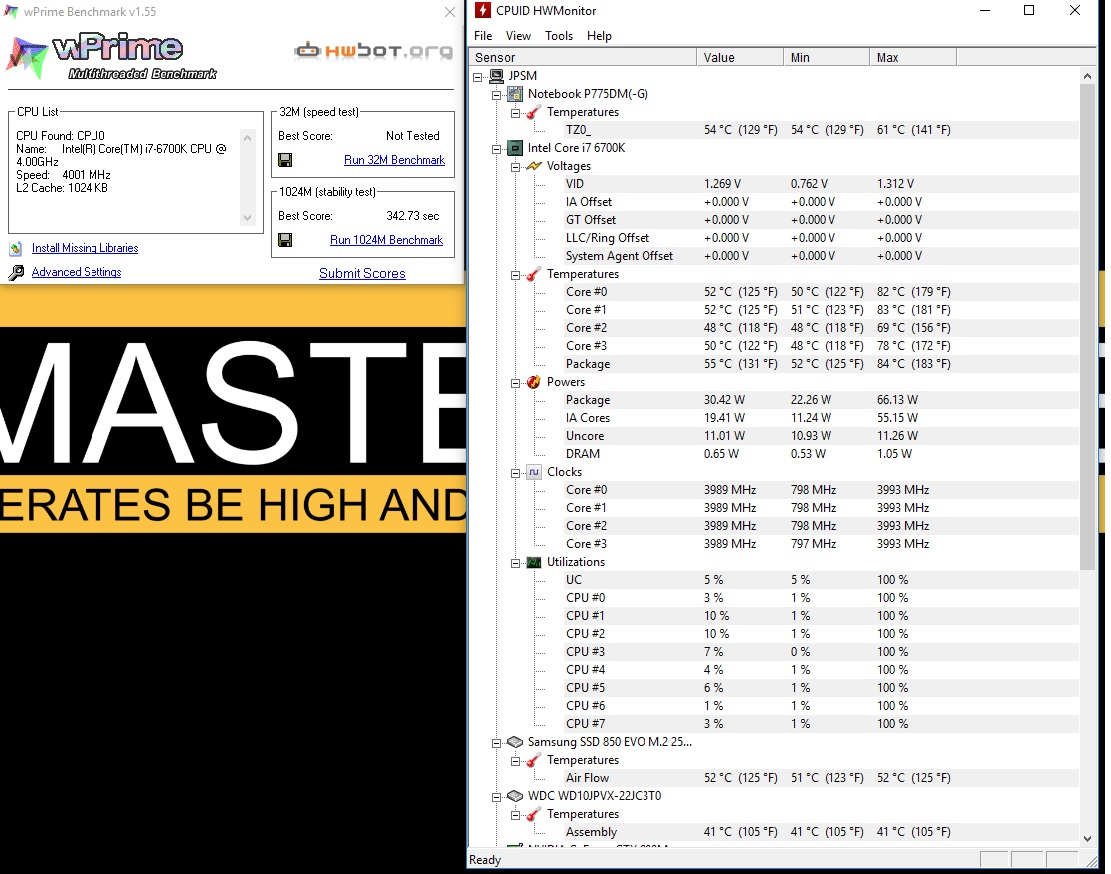The image size is (1111, 874).
Task: Select the JPSM computer icon
Action: (x=497, y=76)
